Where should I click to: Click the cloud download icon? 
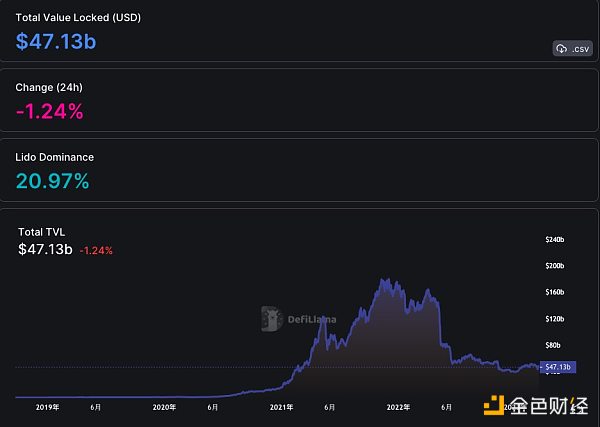[x=561, y=49]
